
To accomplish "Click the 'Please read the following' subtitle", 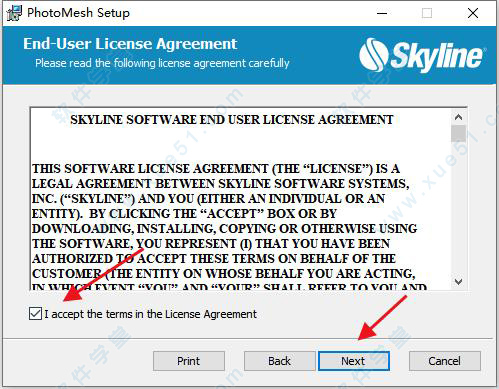I will tap(162, 63).
